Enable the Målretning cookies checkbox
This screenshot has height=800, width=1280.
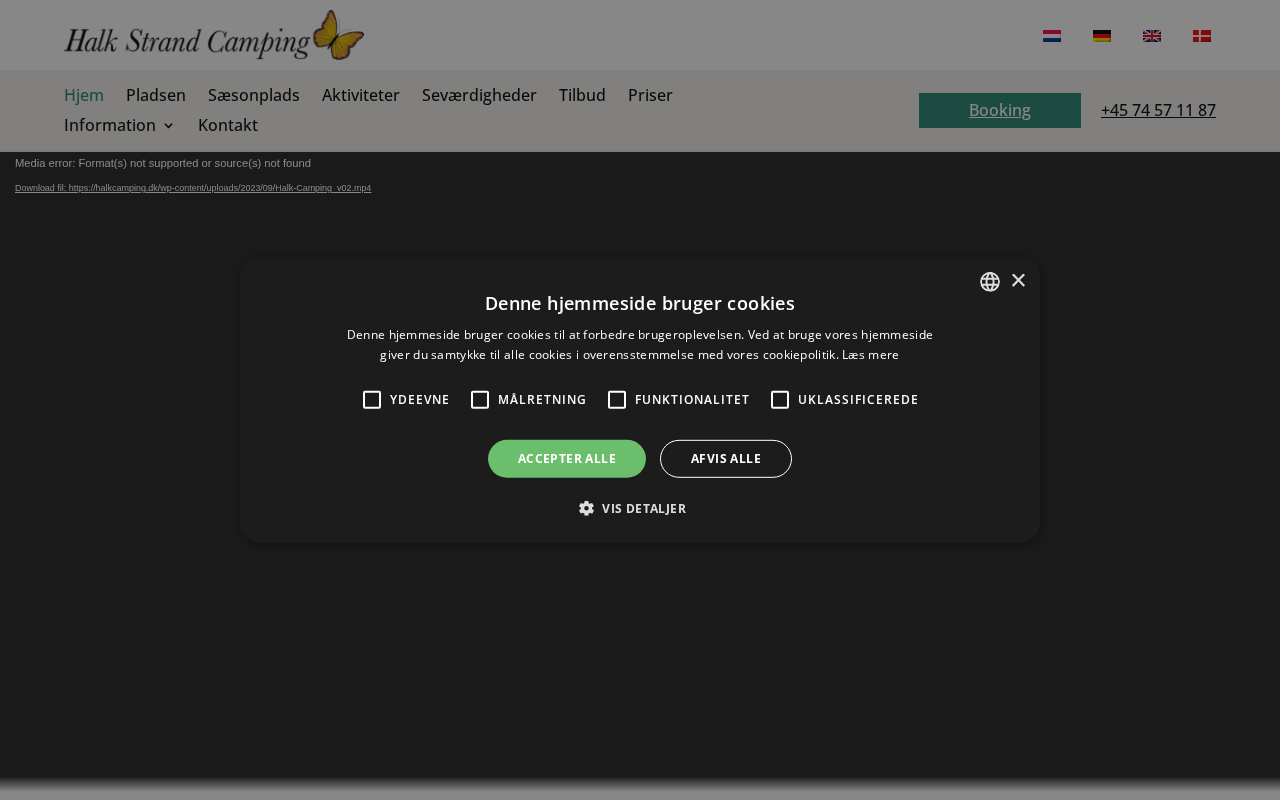point(480,400)
